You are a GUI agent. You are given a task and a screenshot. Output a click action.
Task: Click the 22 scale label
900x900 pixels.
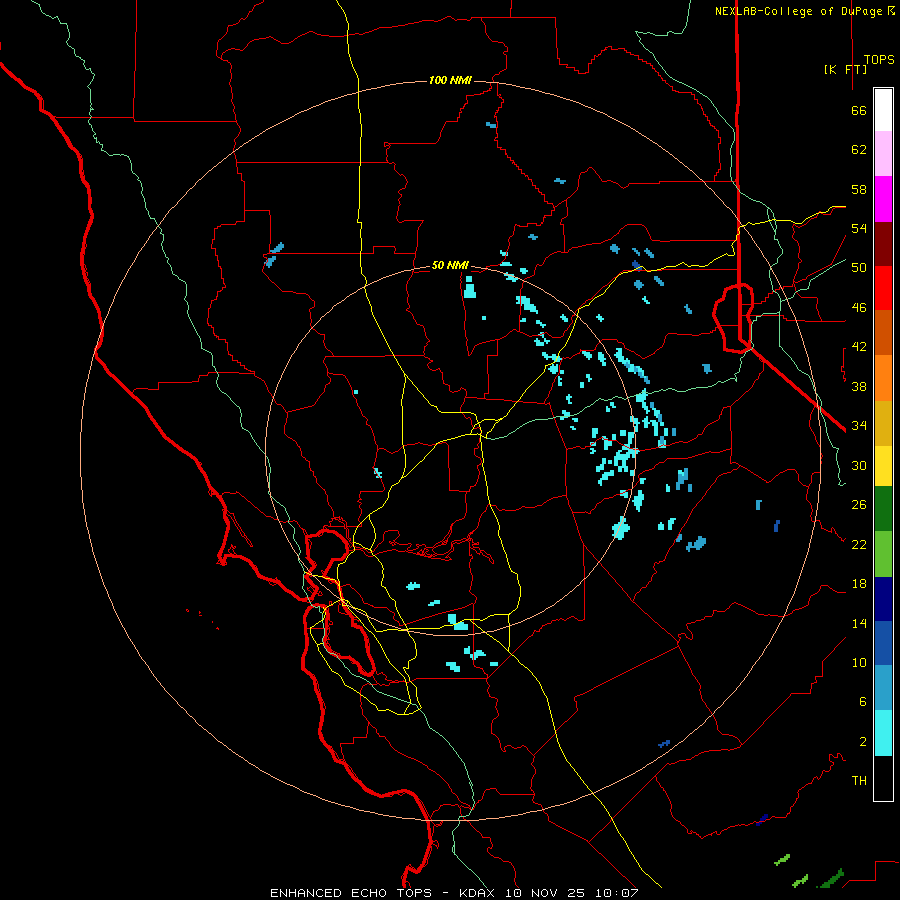click(859, 544)
